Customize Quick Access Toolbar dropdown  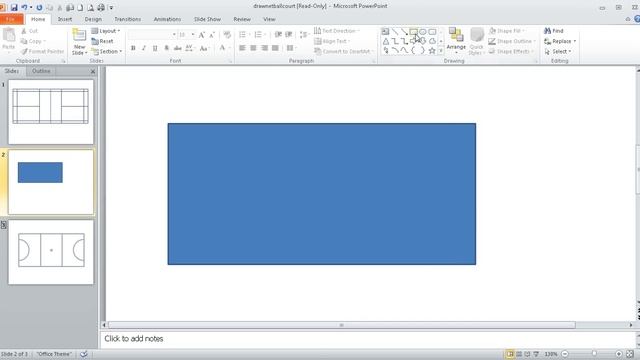(x=111, y=7)
